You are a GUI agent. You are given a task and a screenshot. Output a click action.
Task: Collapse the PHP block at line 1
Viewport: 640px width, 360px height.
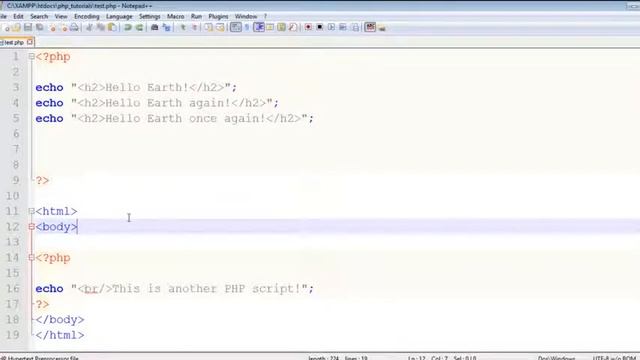point(31,57)
